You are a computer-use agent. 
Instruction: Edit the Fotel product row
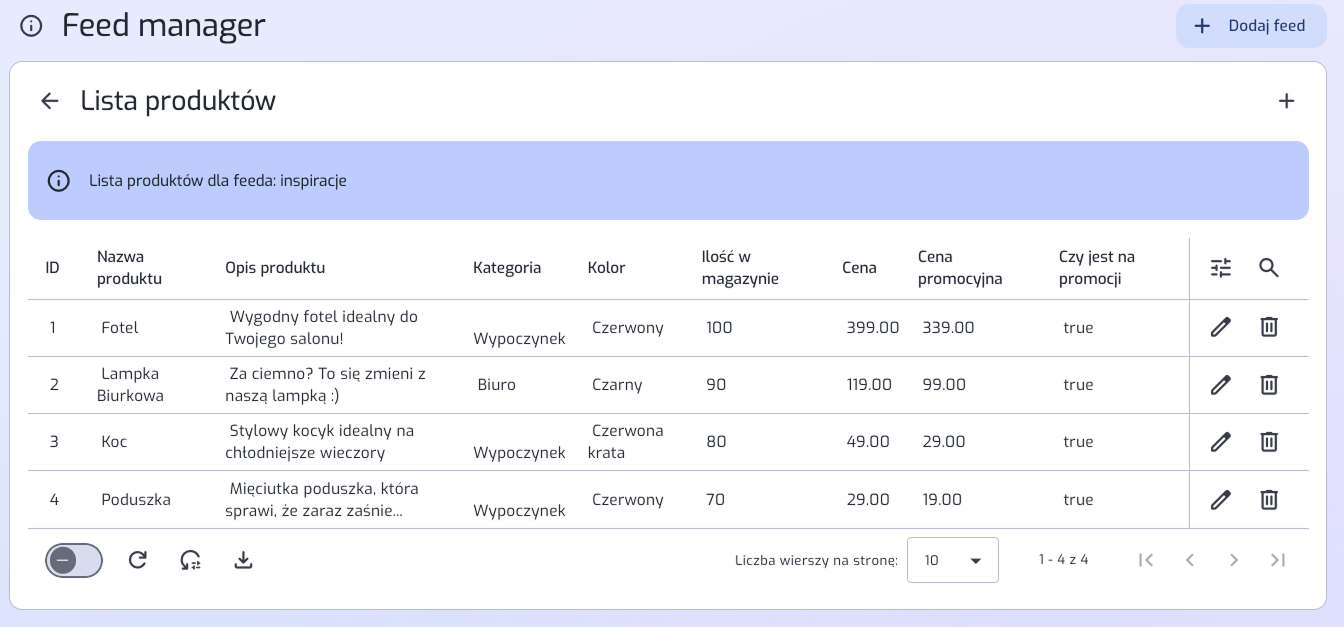(1221, 327)
